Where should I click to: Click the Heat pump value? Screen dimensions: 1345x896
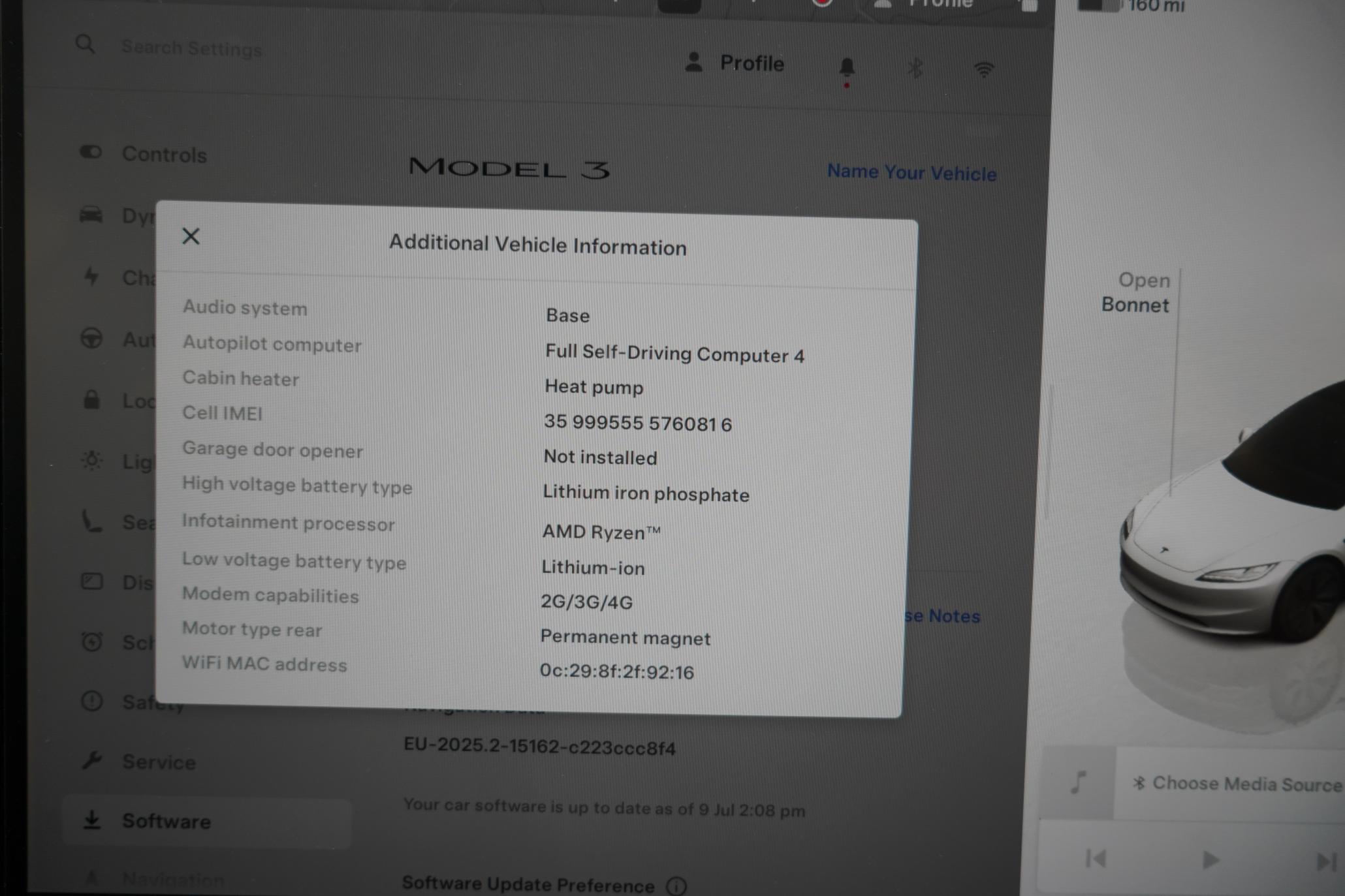click(x=593, y=387)
